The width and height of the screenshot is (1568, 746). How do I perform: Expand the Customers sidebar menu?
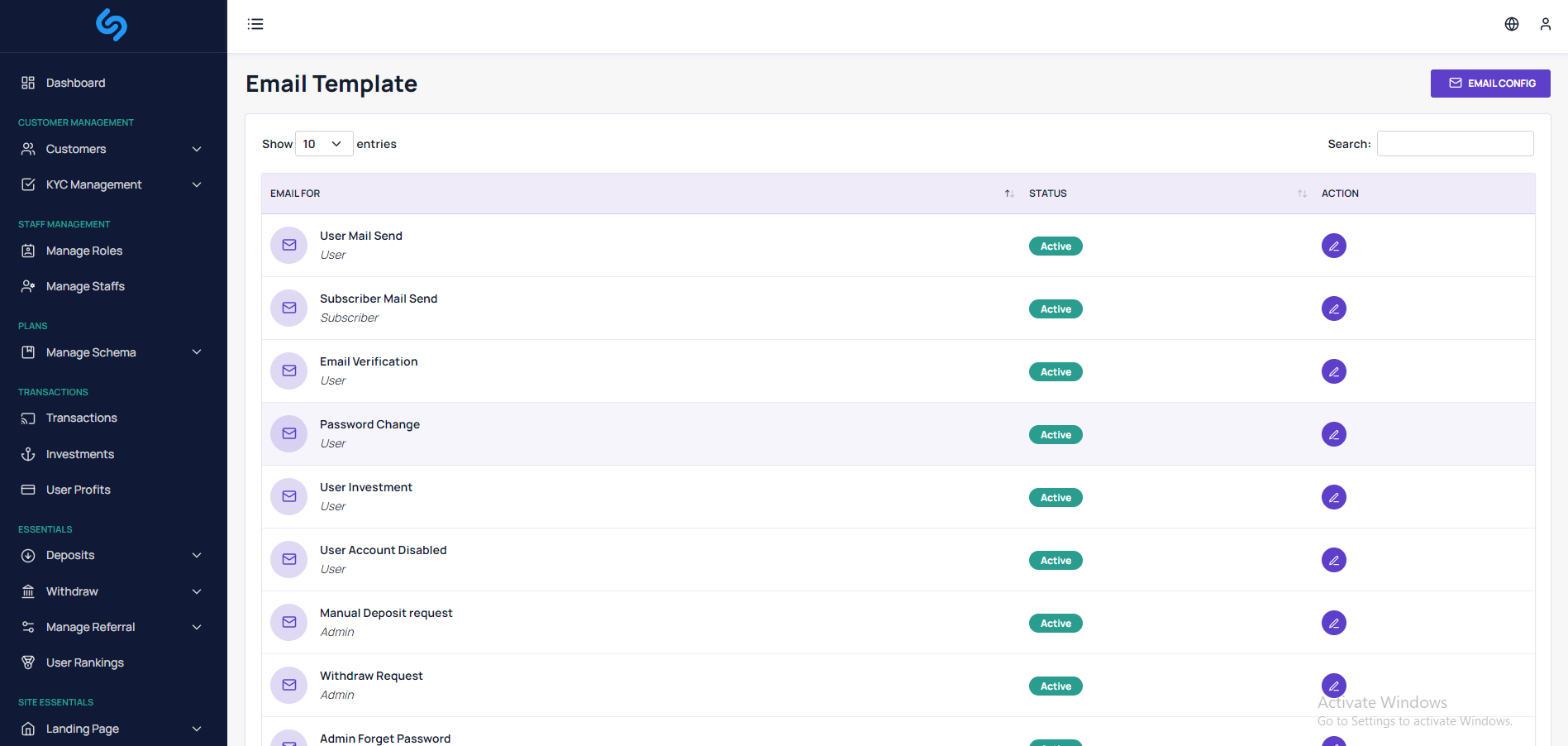[x=112, y=149]
